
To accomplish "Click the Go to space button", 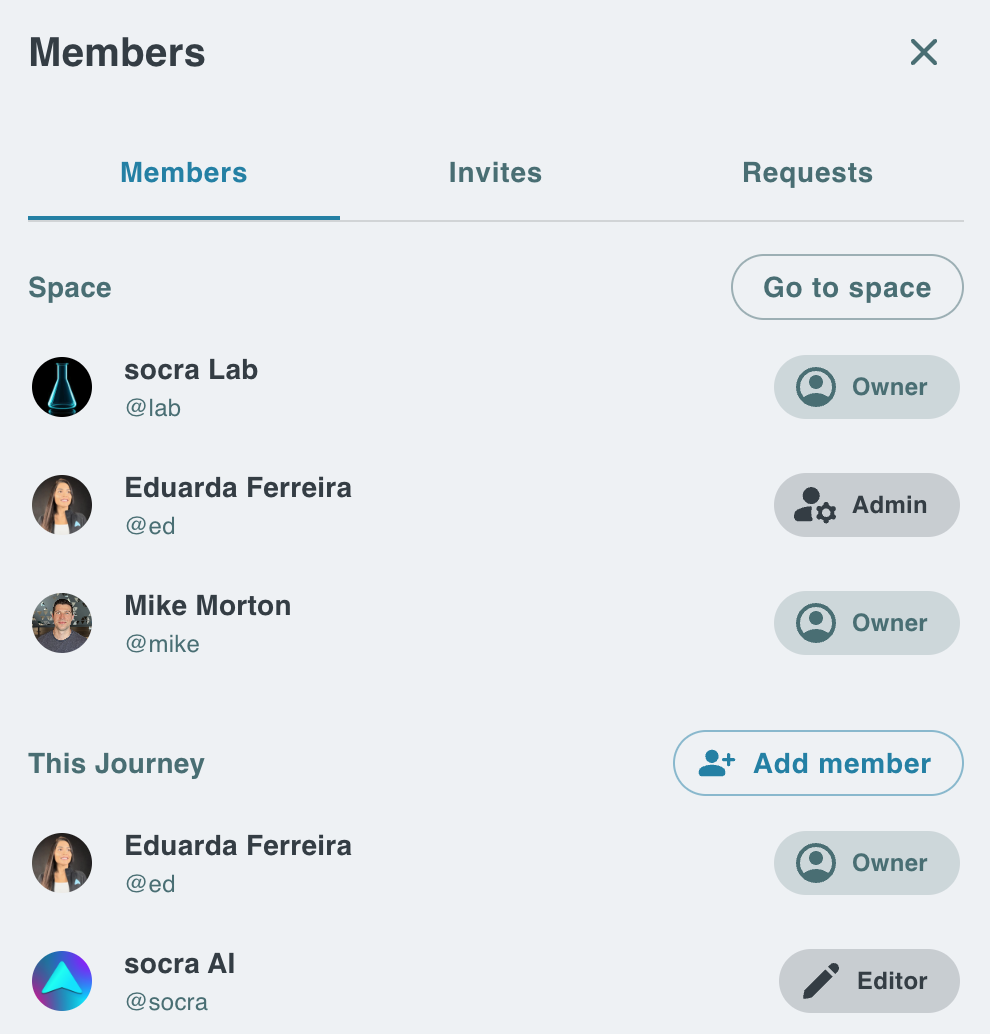I will [x=847, y=288].
